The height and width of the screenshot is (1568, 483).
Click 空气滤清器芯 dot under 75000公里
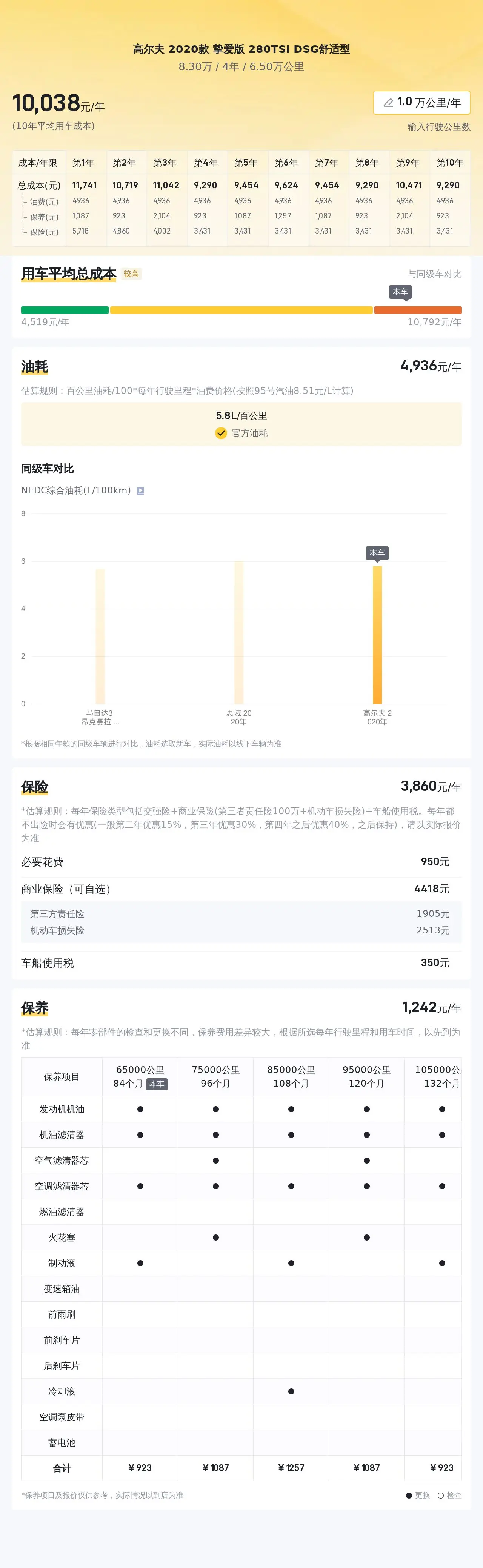(x=215, y=1160)
